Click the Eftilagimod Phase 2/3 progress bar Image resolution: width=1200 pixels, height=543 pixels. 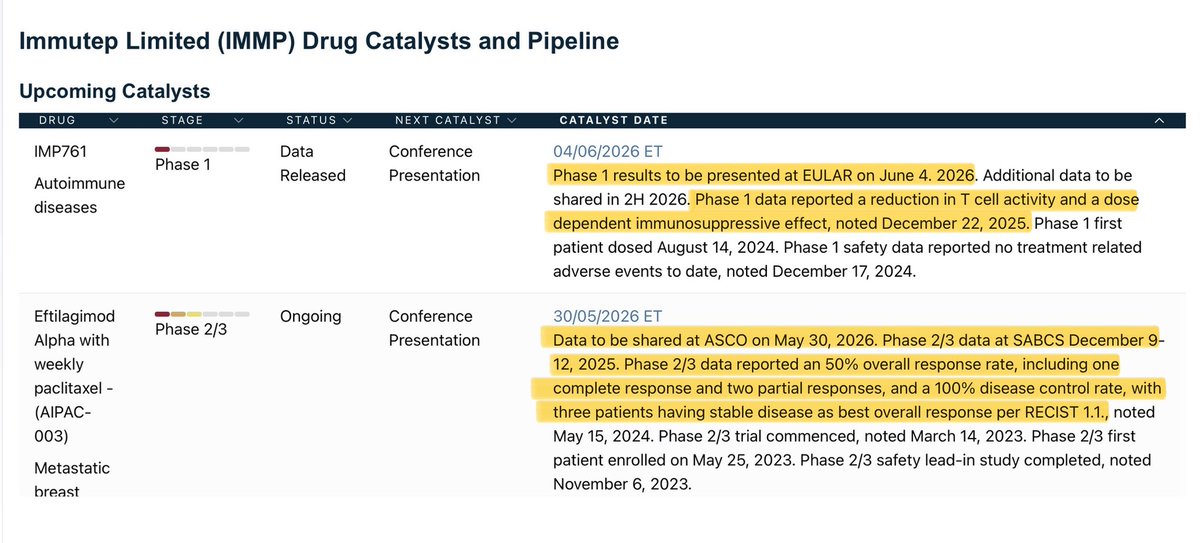click(202, 314)
